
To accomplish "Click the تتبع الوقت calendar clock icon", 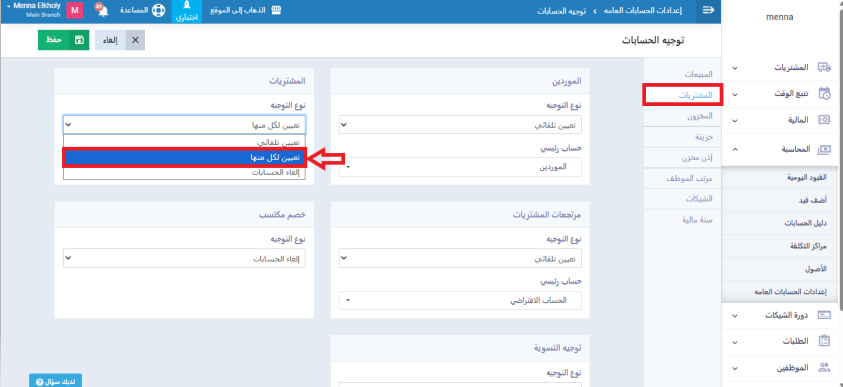I will [824, 94].
